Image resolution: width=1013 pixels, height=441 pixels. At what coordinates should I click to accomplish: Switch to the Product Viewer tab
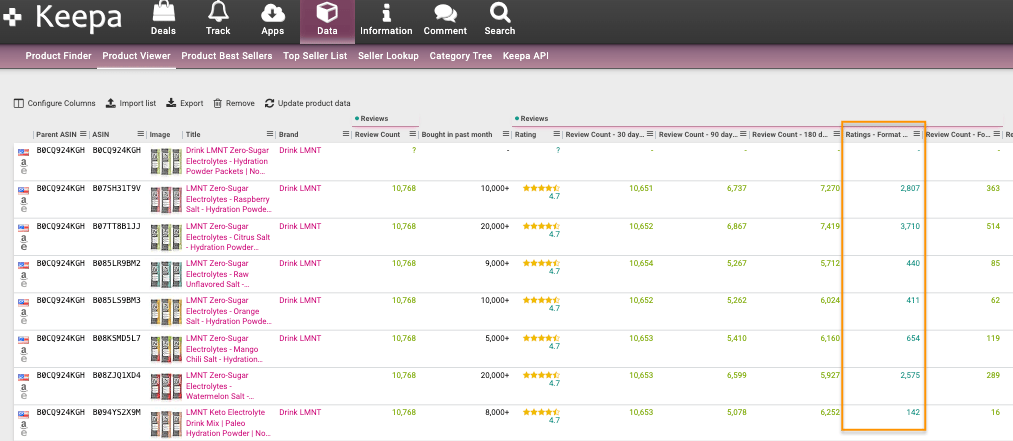coord(136,56)
